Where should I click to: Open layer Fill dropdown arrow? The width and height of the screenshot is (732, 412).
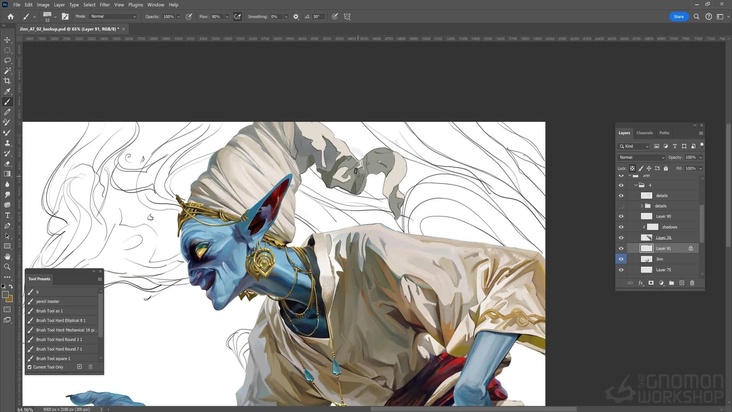[x=700, y=168]
